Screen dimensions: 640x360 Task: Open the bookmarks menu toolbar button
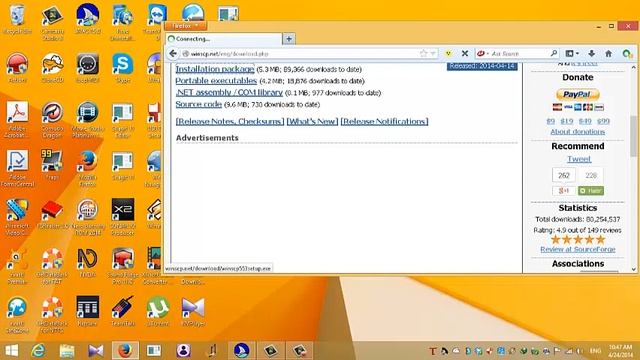point(571,53)
